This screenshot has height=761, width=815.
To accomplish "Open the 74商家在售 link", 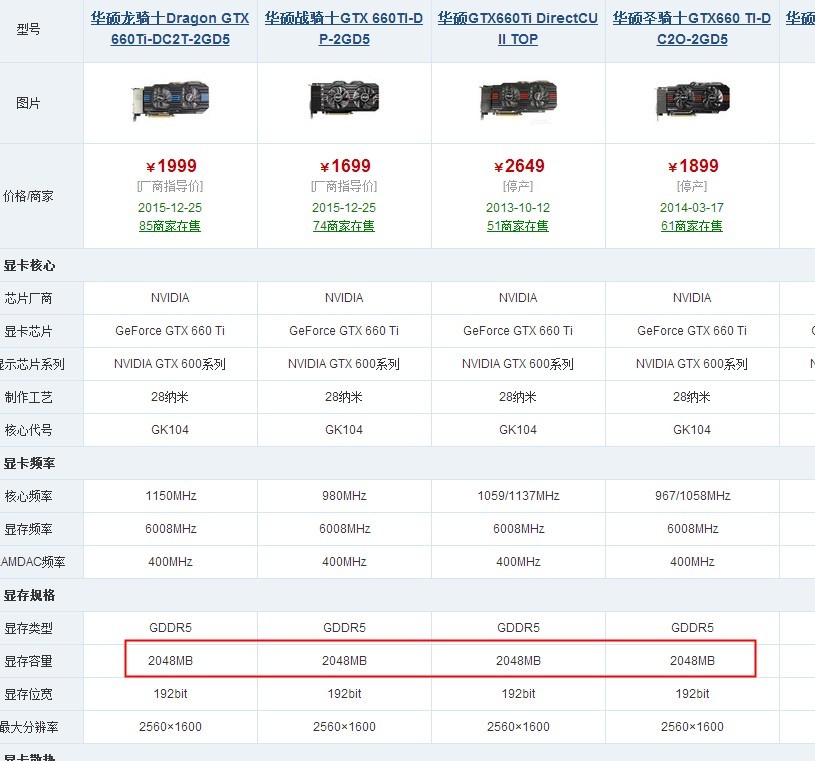I will tap(344, 226).
